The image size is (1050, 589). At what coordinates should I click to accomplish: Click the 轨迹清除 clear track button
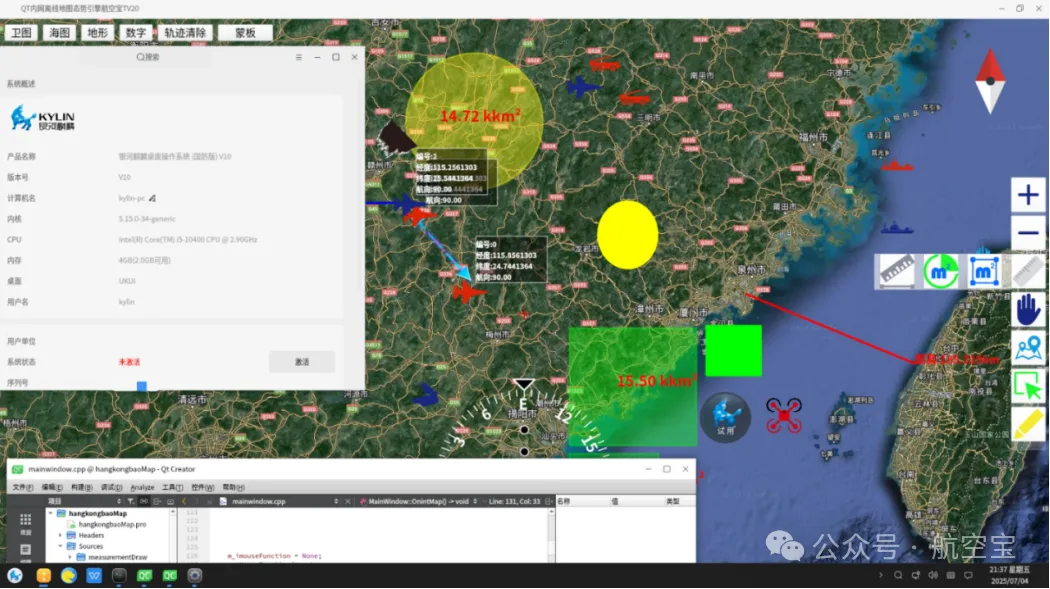pos(185,33)
